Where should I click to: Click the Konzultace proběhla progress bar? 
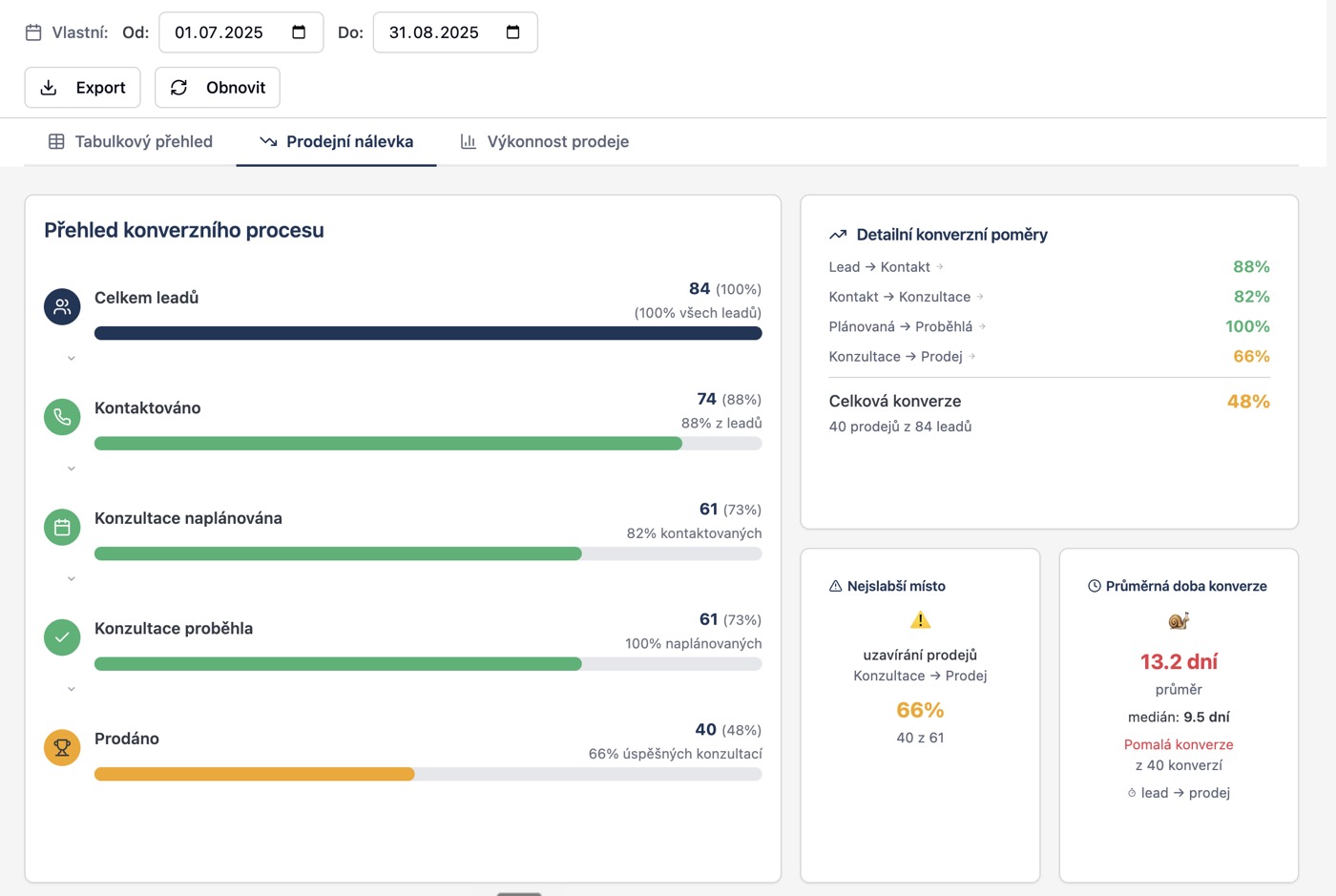(428, 664)
